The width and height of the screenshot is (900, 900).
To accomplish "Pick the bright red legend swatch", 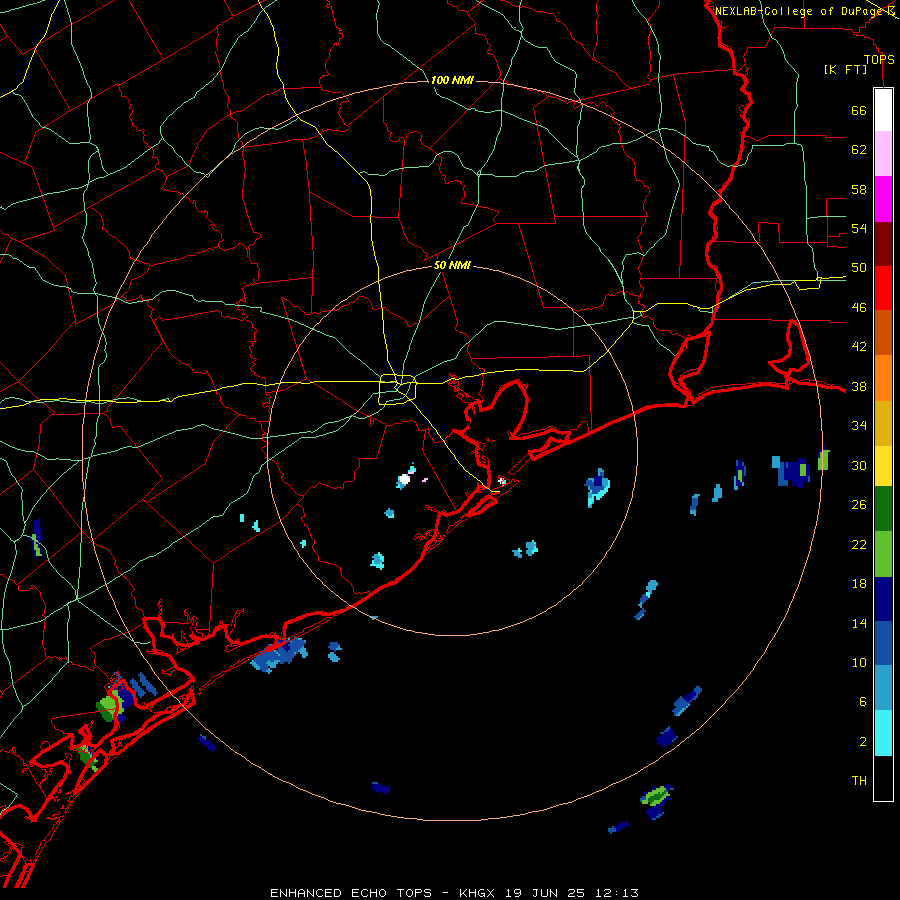I will pos(883,288).
